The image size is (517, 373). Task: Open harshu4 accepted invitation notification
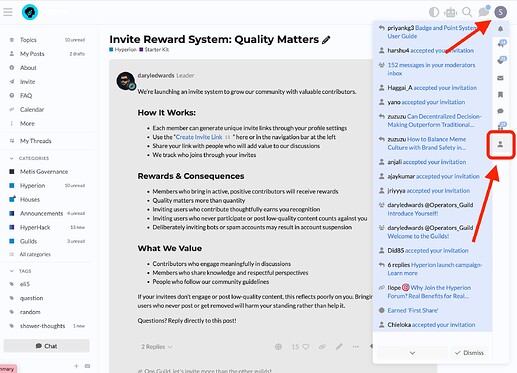point(432,51)
